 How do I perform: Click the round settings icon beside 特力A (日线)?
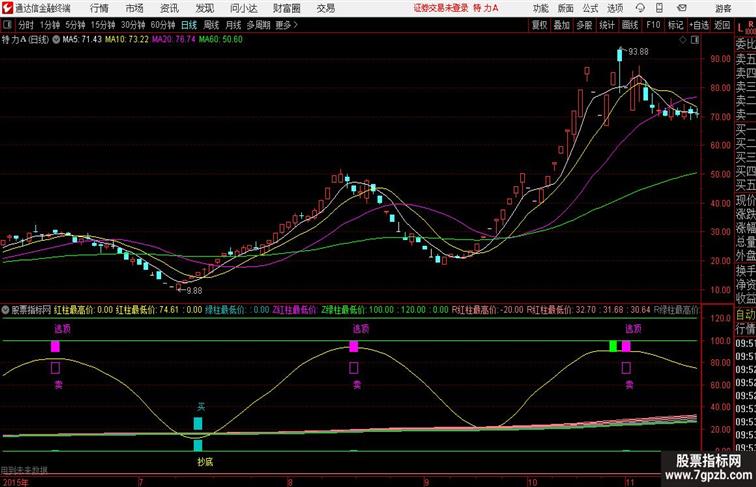(56, 40)
